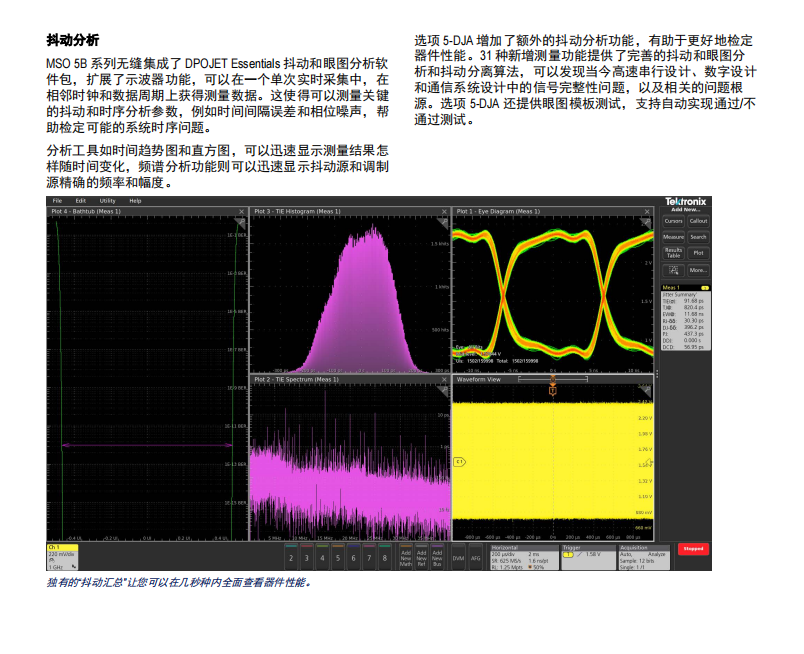Click the TIE Histogram corner pin icon
The height and width of the screenshot is (654, 804).
tap(443, 222)
